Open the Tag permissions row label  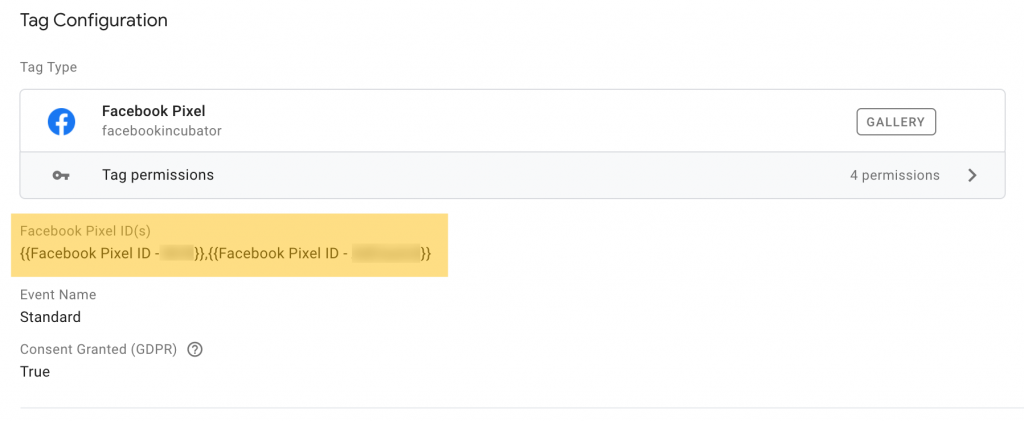158,175
